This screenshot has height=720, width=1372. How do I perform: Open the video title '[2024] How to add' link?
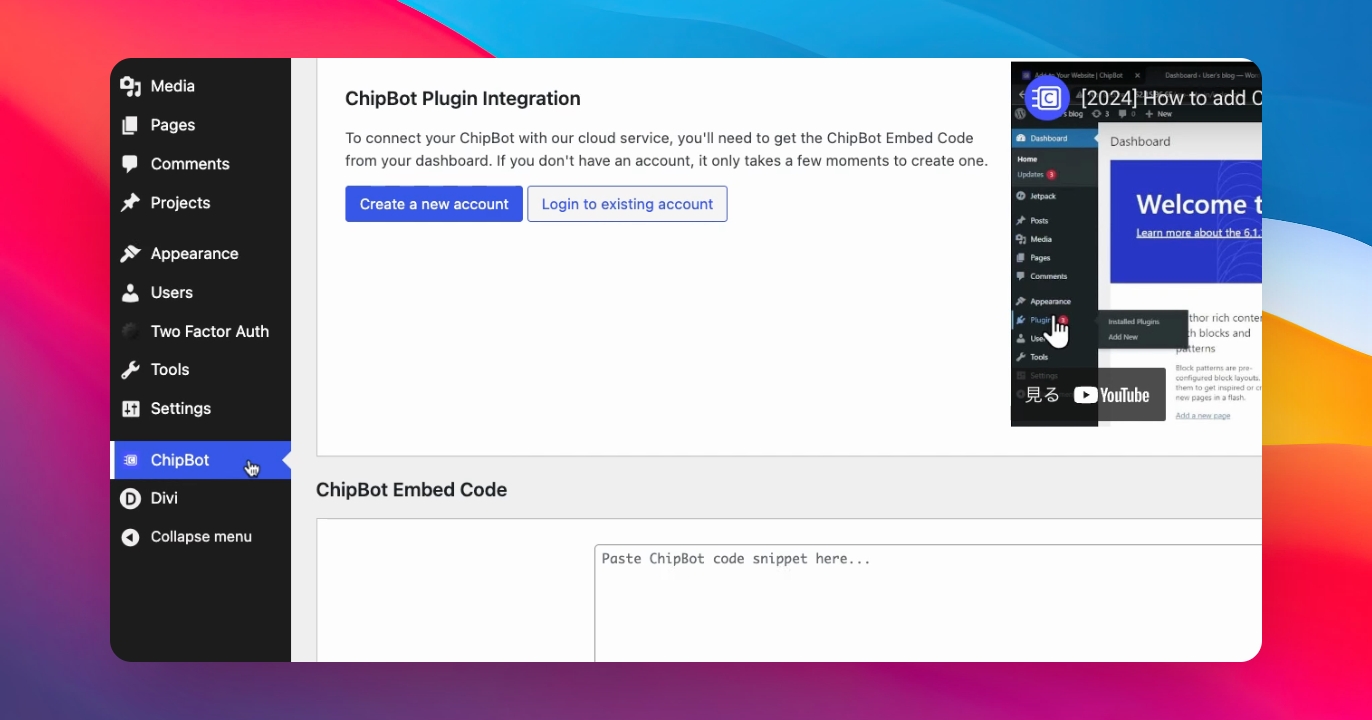(1171, 98)
